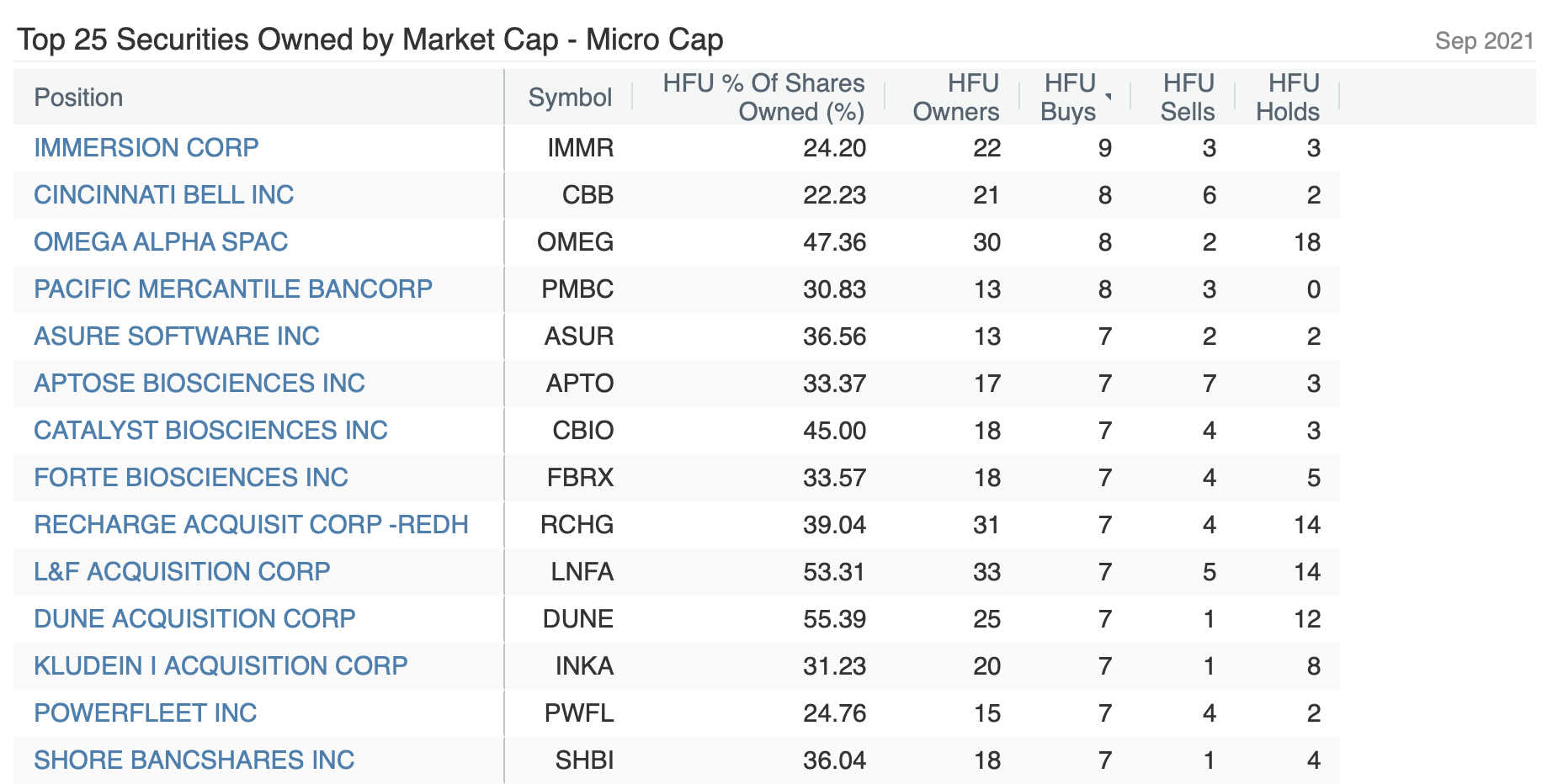Screen dimensions: 1542x784
Task: Sort table by HFU Sells header
Action: click(1187, 98)
